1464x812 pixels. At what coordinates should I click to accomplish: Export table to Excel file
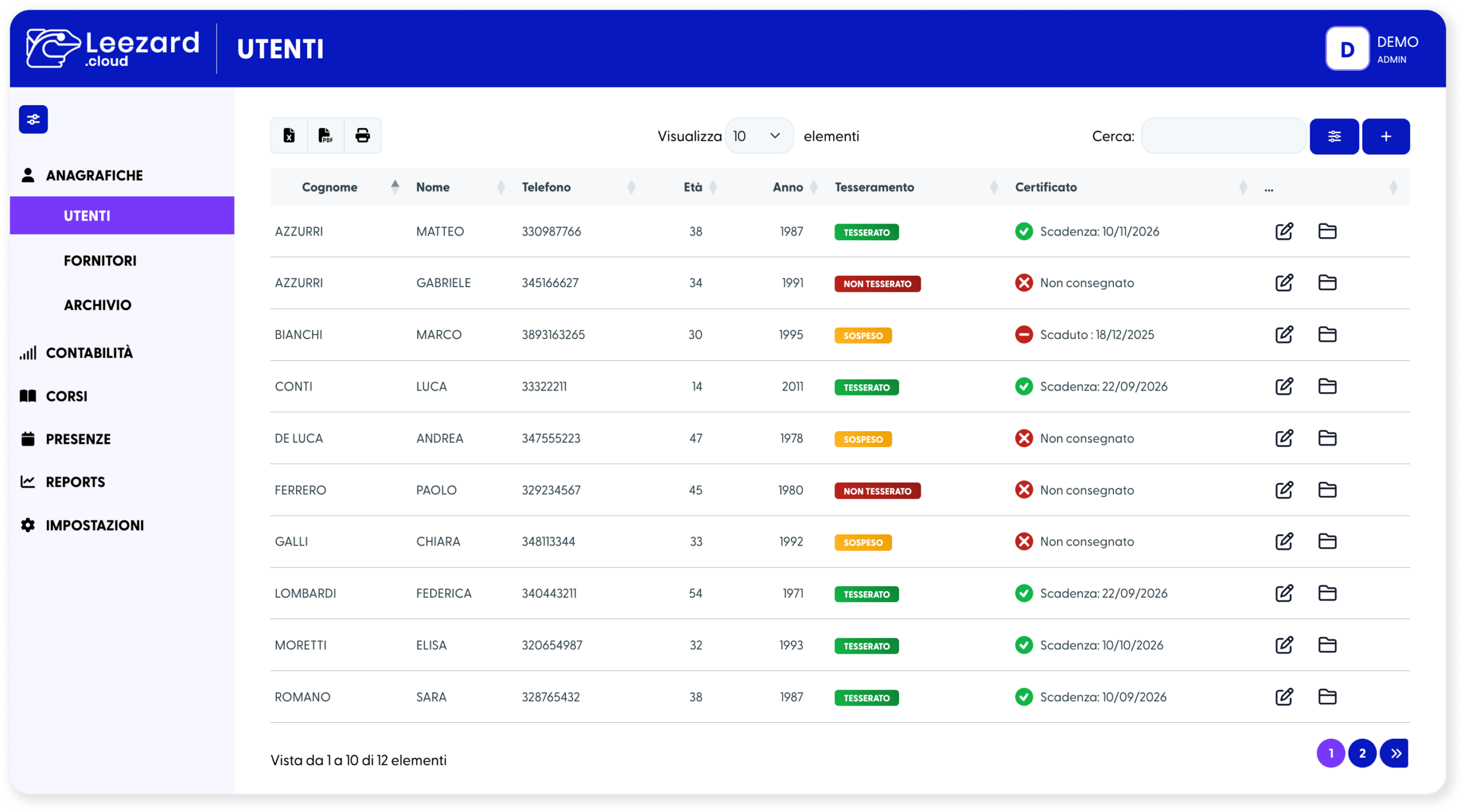pyautogui.click(x=289, y=136)
